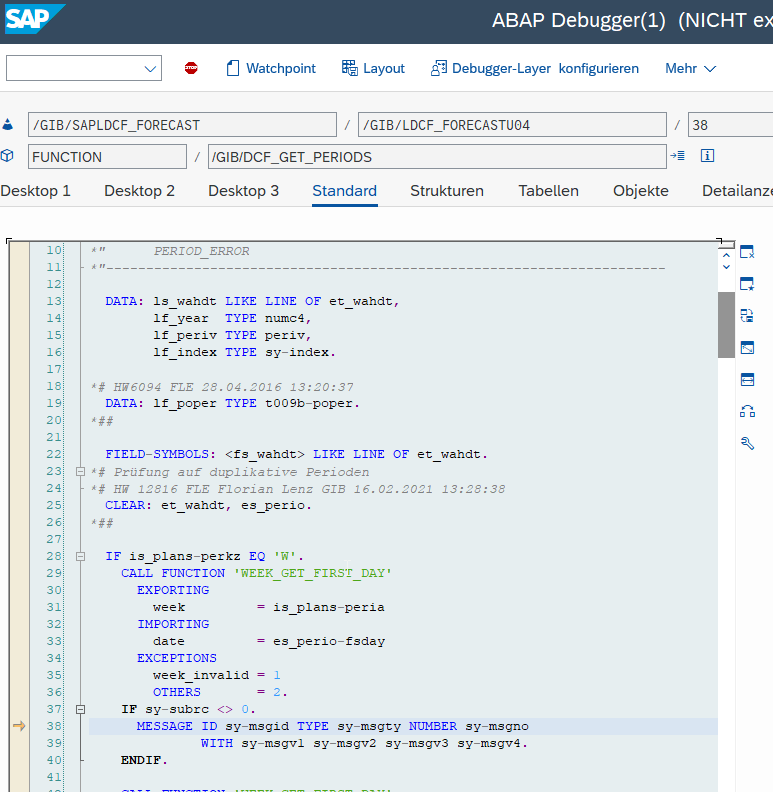Open the Layout toolbar option

point(373,68)
